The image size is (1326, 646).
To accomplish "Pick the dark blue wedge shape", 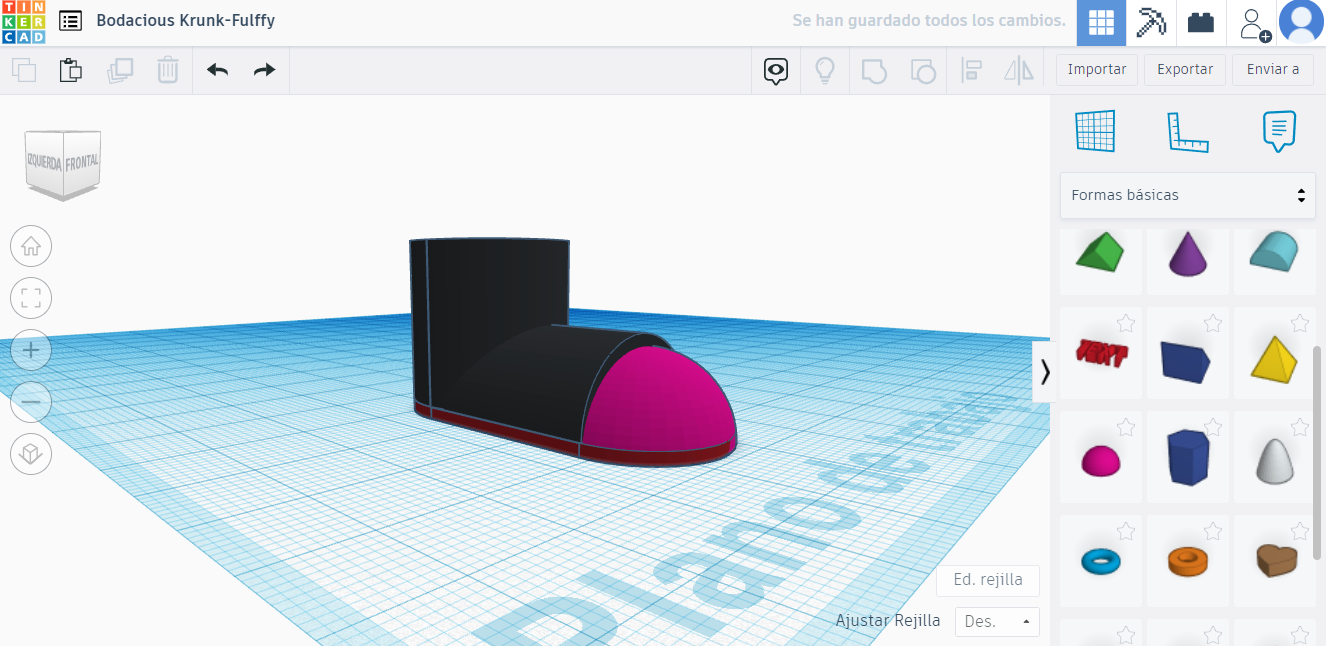I will (x=1187, y=361).
